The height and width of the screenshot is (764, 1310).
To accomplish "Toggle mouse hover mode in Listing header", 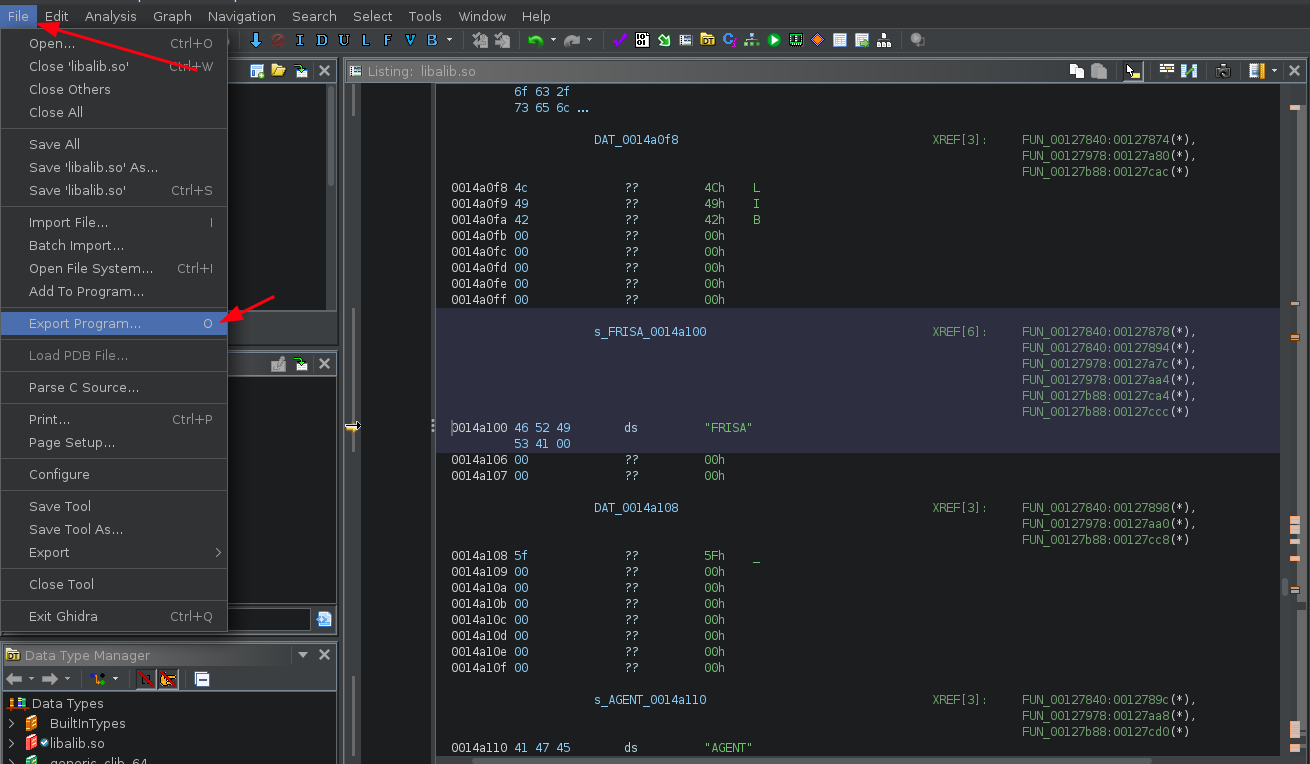I will [x=1132, y=71].
